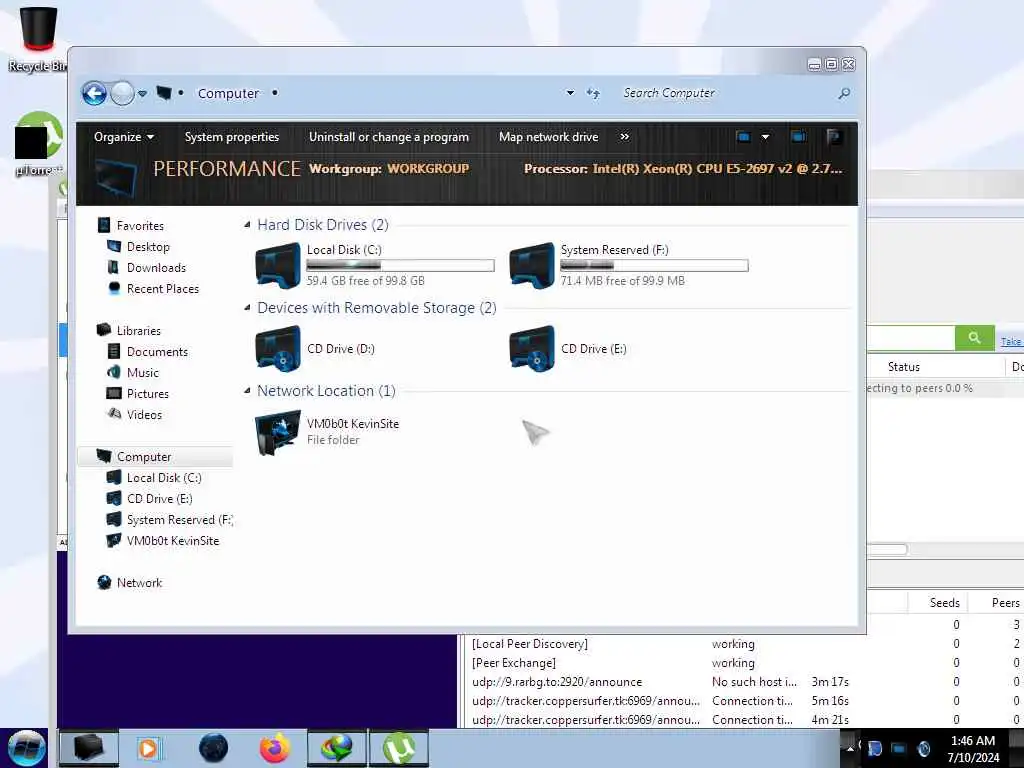The image size is (1024, 768).
Task: Select VM0b0t KevinSite in navigation tree
Action: coord(173,541)
